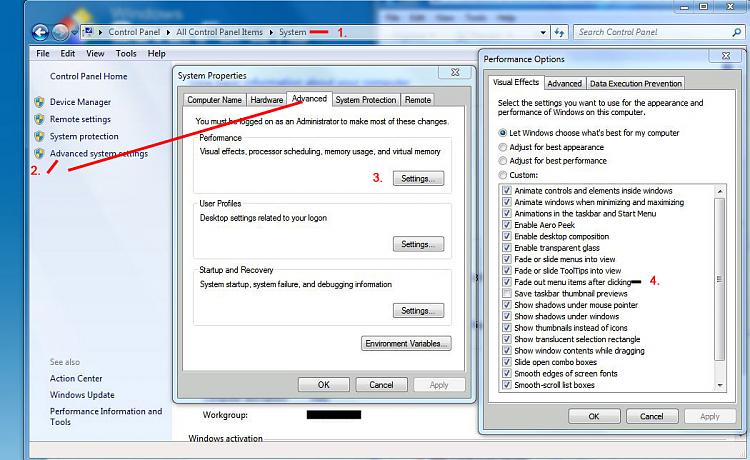Click the shield icon beside Remote settings
750x460 pixels.
tap(39, 119)
